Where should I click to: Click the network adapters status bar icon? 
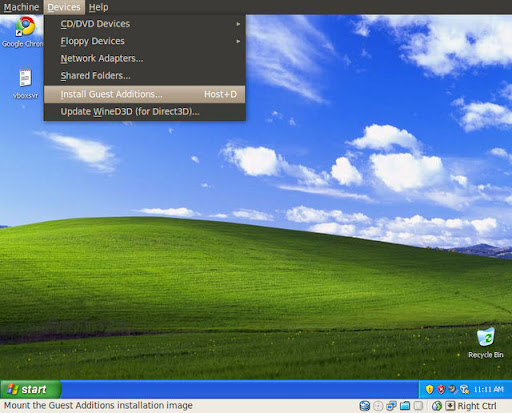pos(392,406)
